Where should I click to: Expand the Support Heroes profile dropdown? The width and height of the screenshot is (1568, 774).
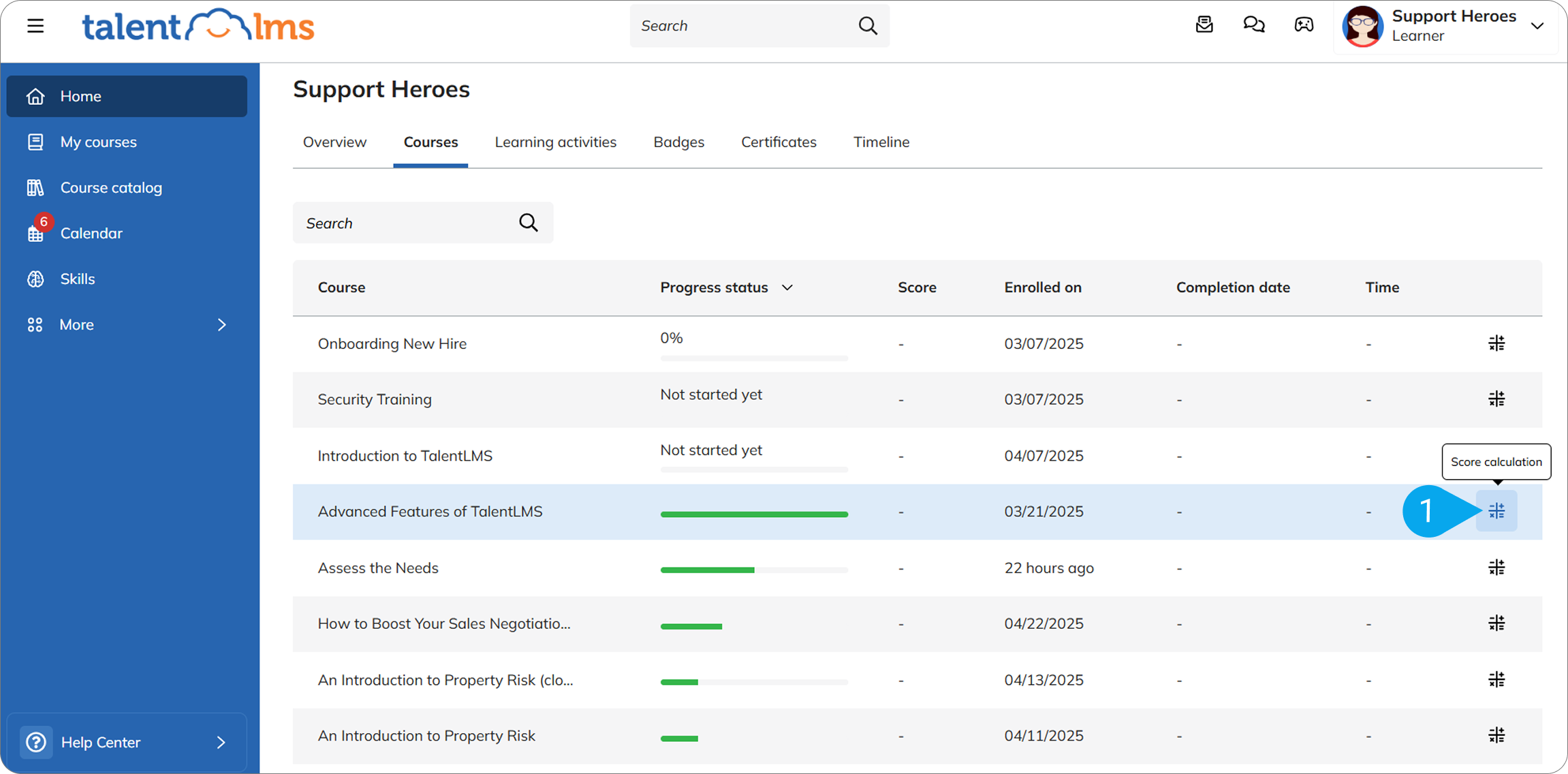tap(1537, 26)
